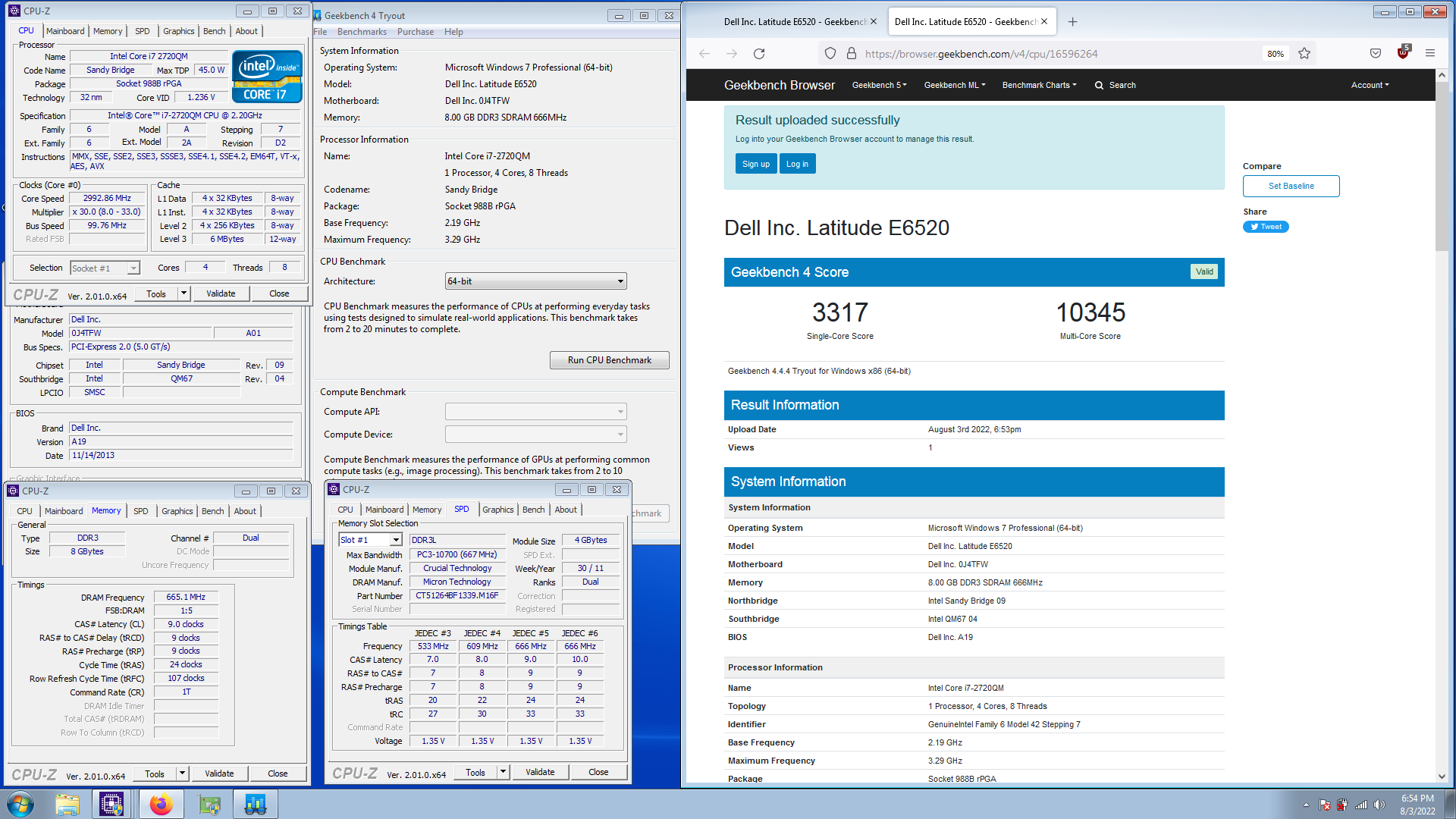The width and height of the screenshot is (1456, 819).
Task: Click the bird icon on the Tweet button
Action: 1254,227
